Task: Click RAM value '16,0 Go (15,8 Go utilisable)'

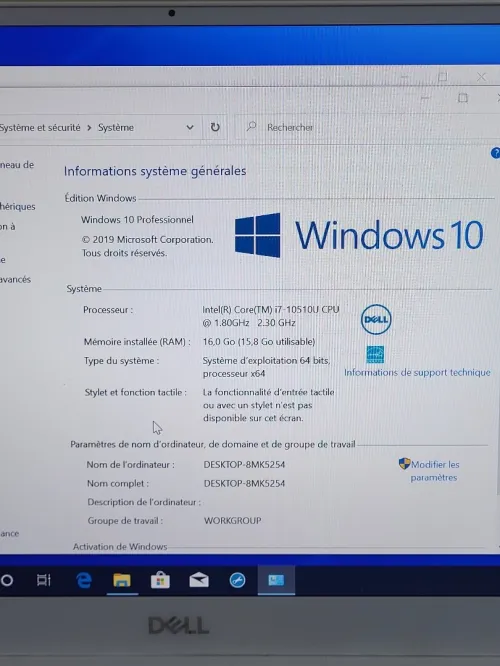Action: 259,342
